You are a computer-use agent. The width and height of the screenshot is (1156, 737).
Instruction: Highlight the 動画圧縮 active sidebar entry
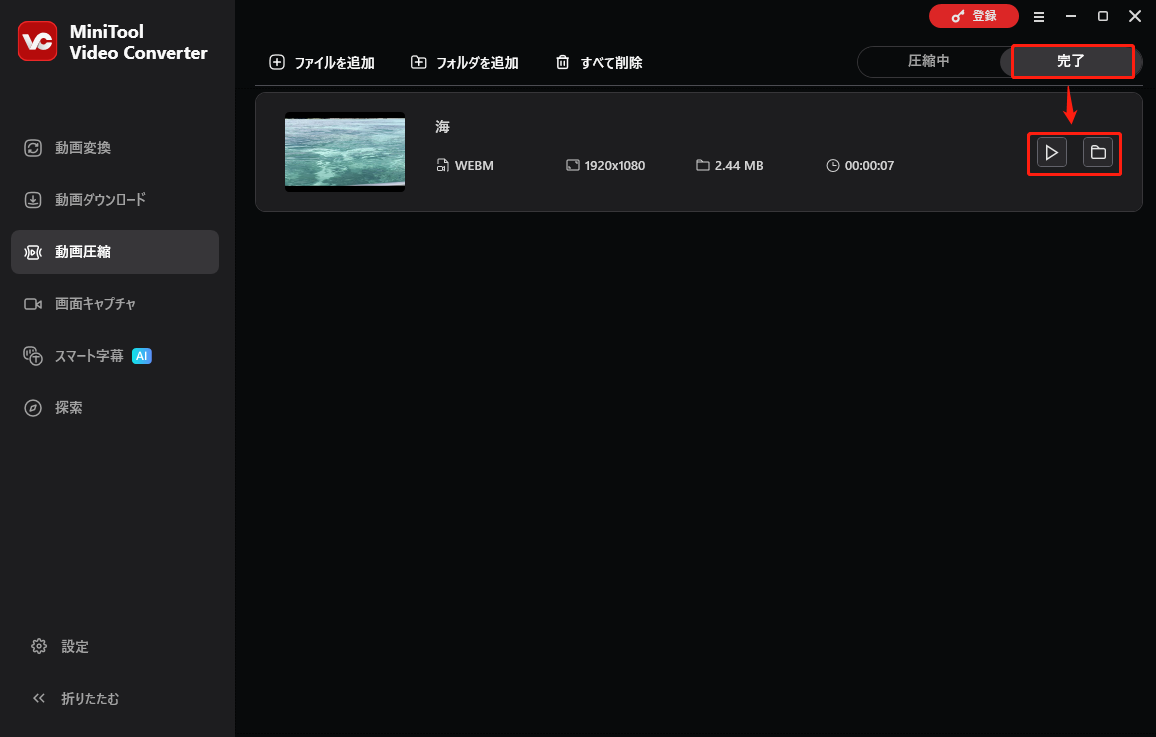[80, 251]
